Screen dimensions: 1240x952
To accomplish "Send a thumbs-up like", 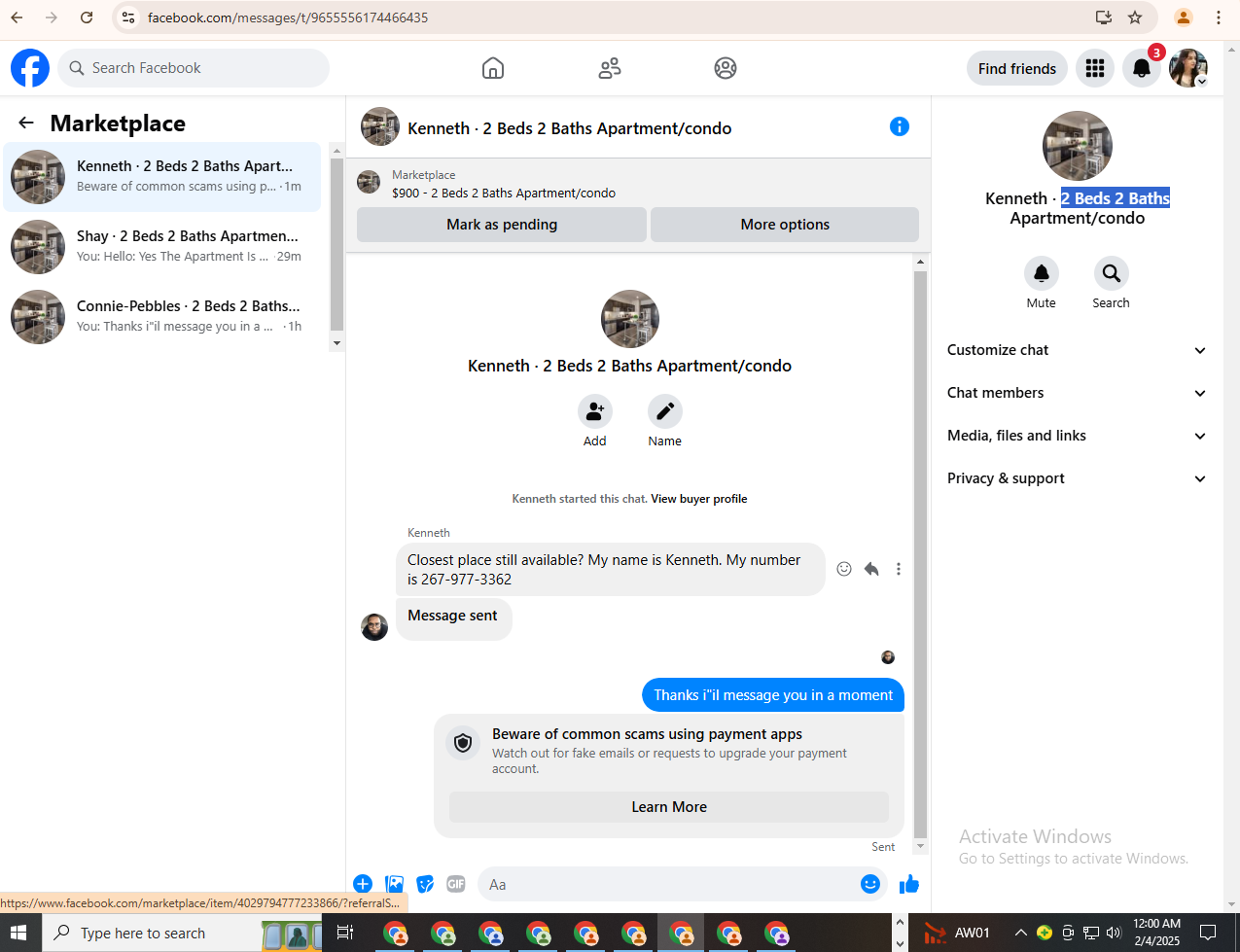I will tap(909, 884).
